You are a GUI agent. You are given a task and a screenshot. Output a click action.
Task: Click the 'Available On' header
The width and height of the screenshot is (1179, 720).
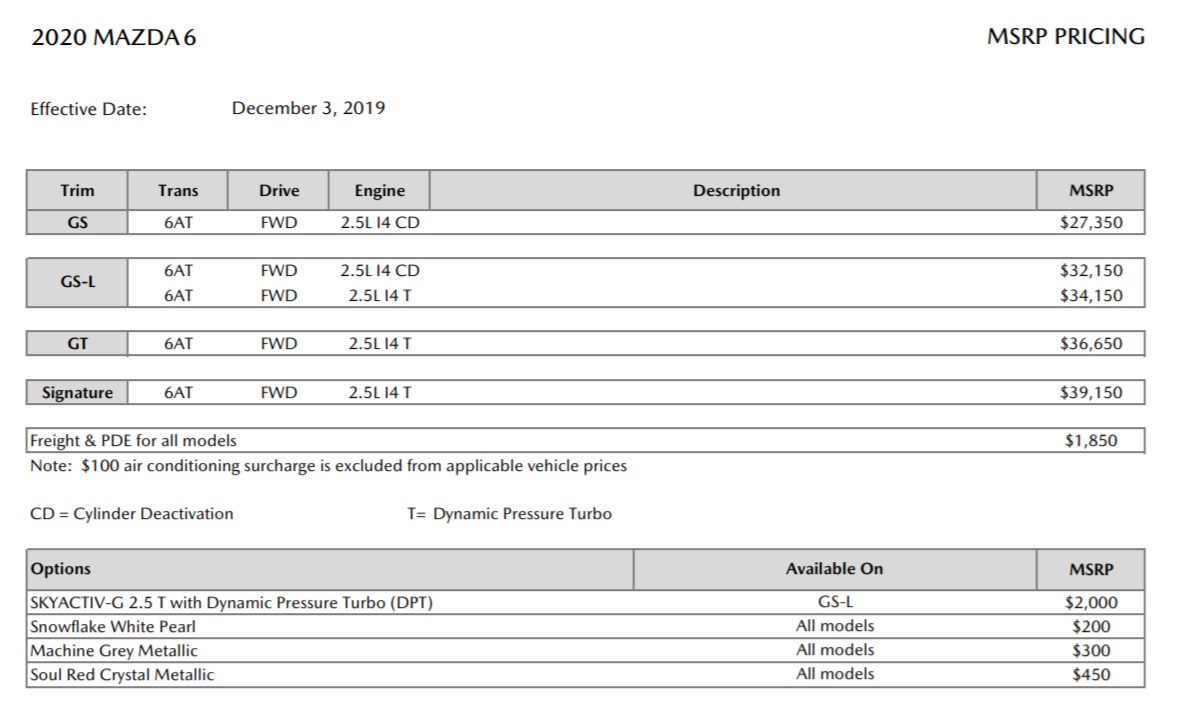(835, 569)
